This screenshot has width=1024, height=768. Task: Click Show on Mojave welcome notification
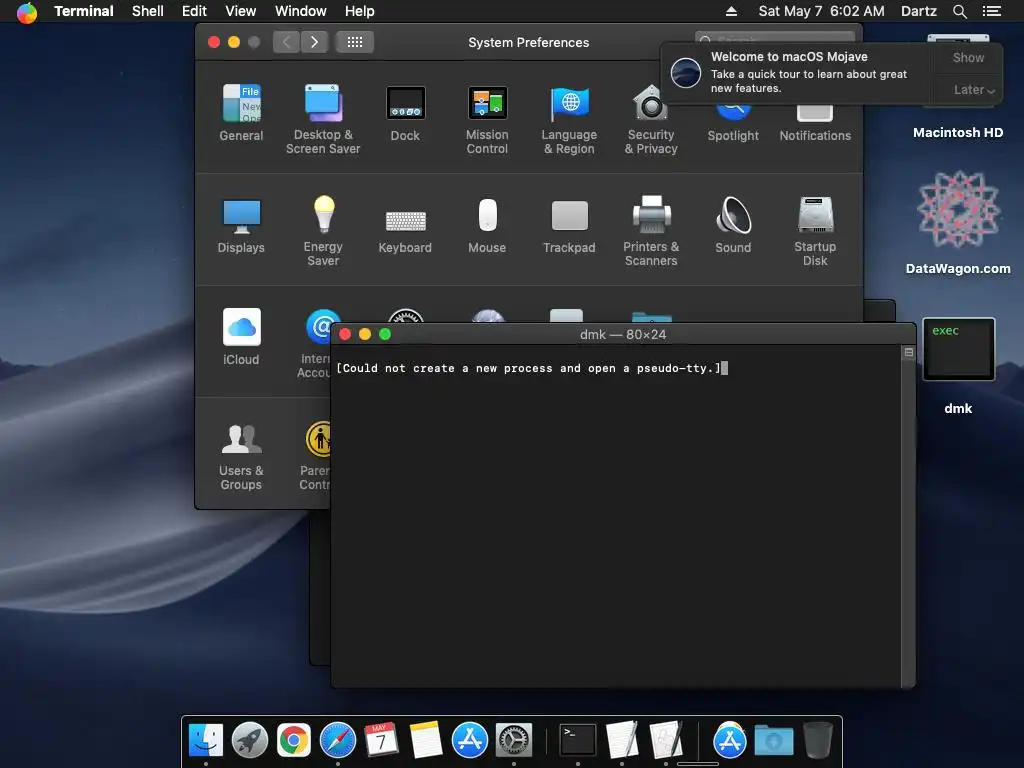click(968, 57)
